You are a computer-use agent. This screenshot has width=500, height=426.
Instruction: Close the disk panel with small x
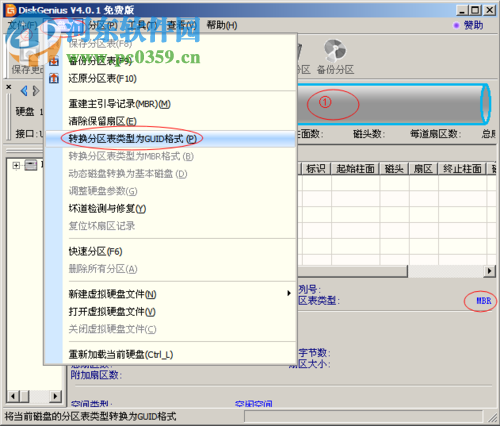9,87
